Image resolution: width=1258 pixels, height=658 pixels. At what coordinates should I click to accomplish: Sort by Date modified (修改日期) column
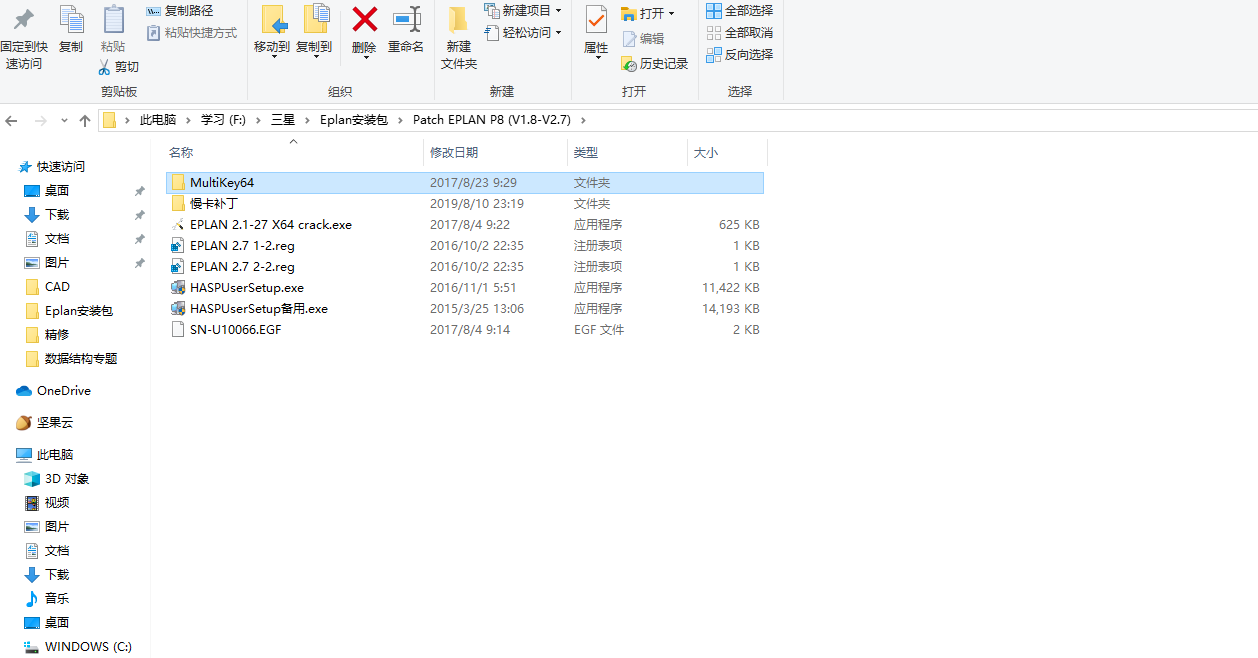(x=454, y=153)
